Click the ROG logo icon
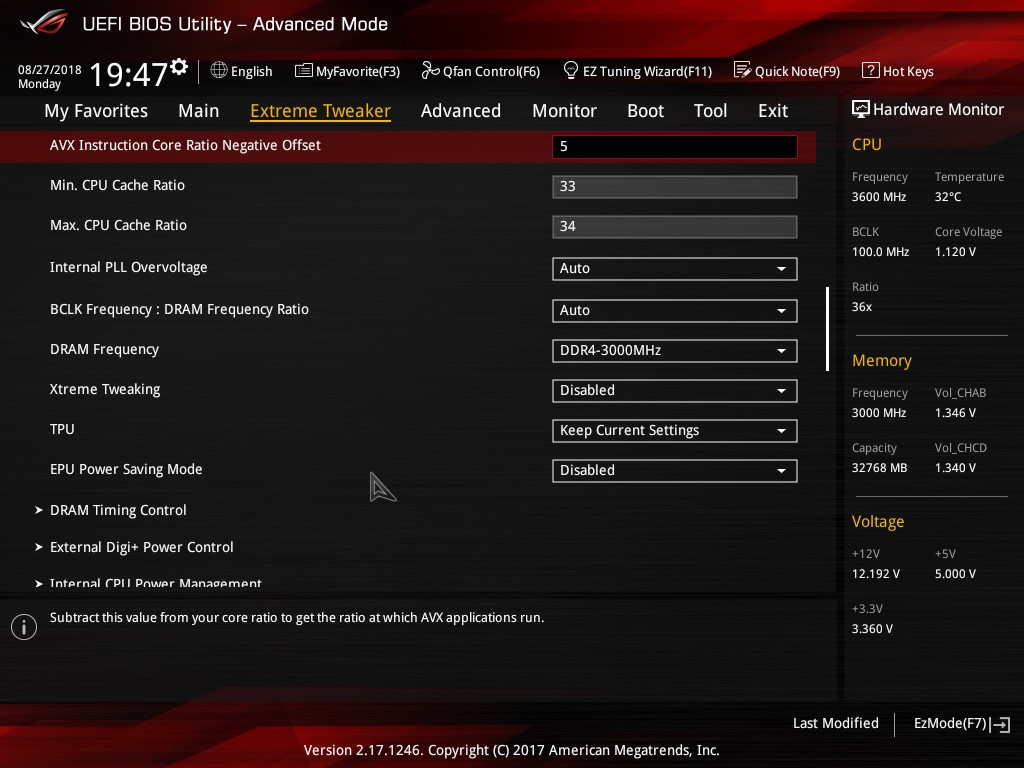This screenshot has width=1024, height=768. (44, 22)
